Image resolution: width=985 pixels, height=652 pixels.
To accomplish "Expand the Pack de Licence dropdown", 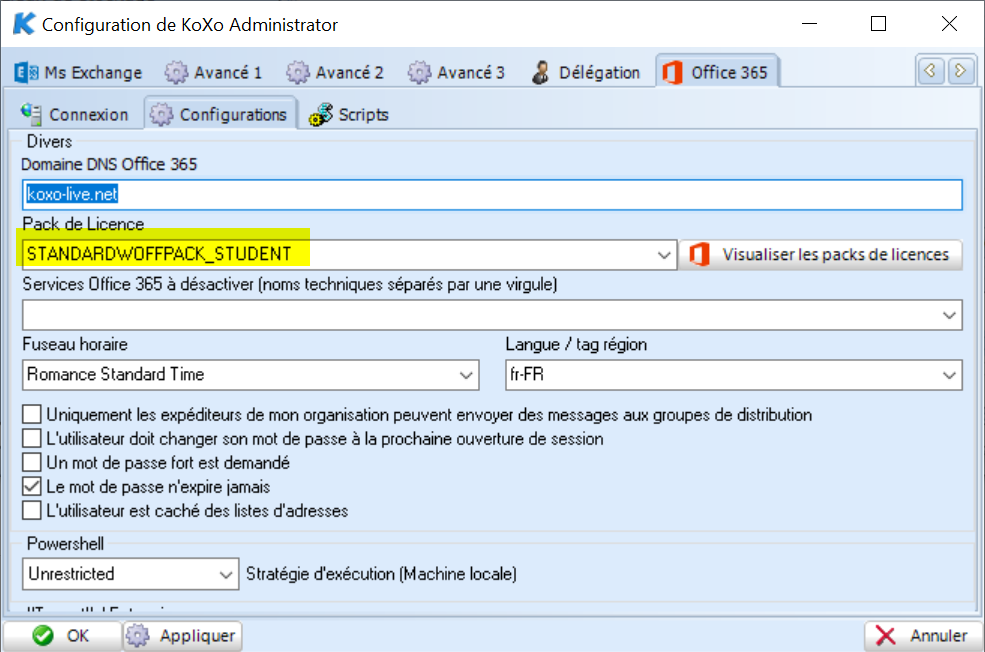I will (x=663, y=255).
